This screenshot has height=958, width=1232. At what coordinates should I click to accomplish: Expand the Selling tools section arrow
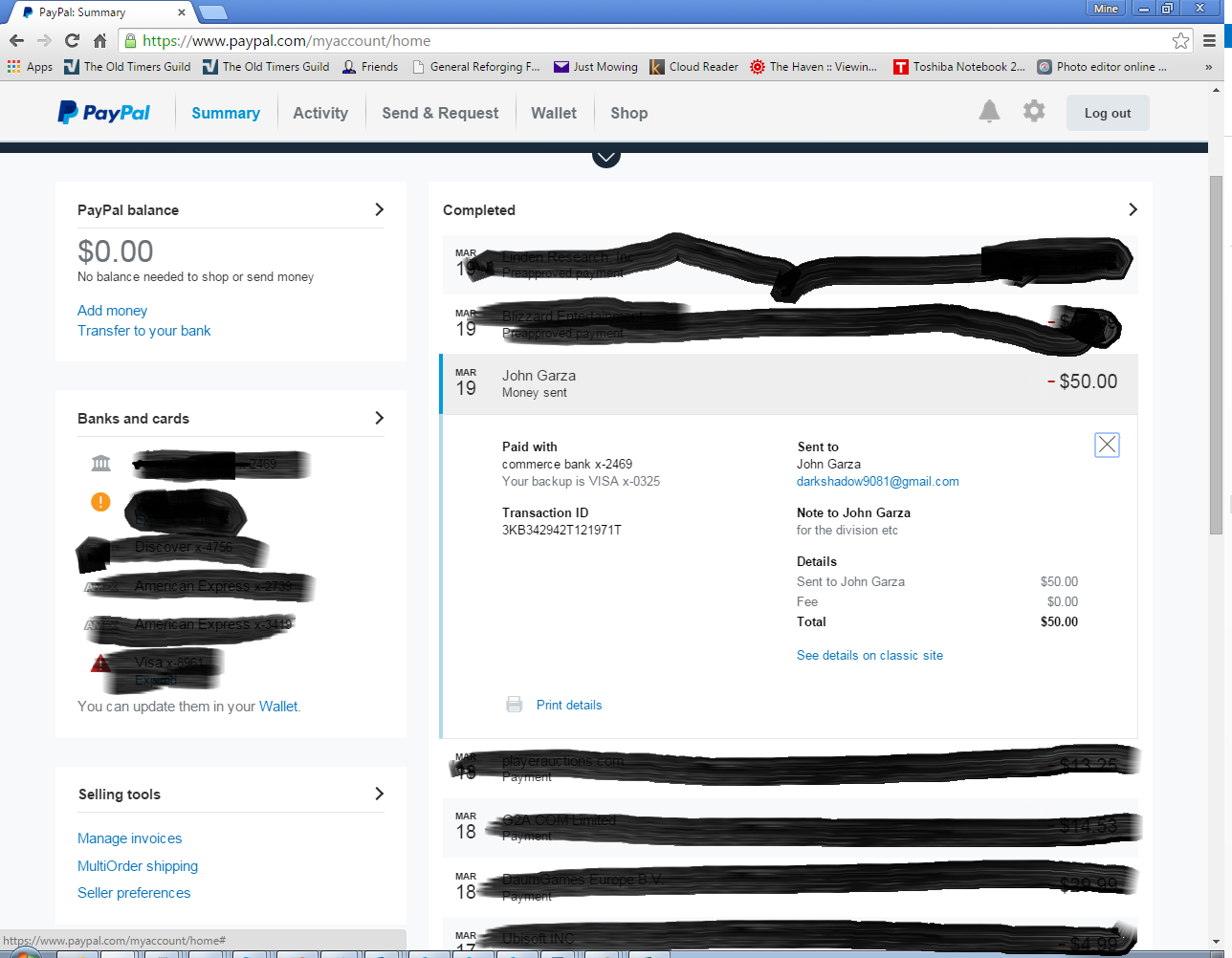point(379,794)
